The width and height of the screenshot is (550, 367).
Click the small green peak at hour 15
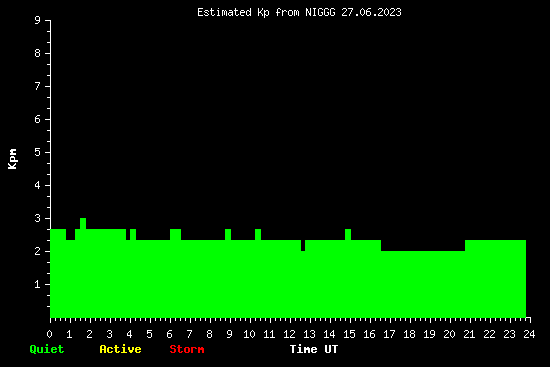pyautogui.click(x=348, y=234)
